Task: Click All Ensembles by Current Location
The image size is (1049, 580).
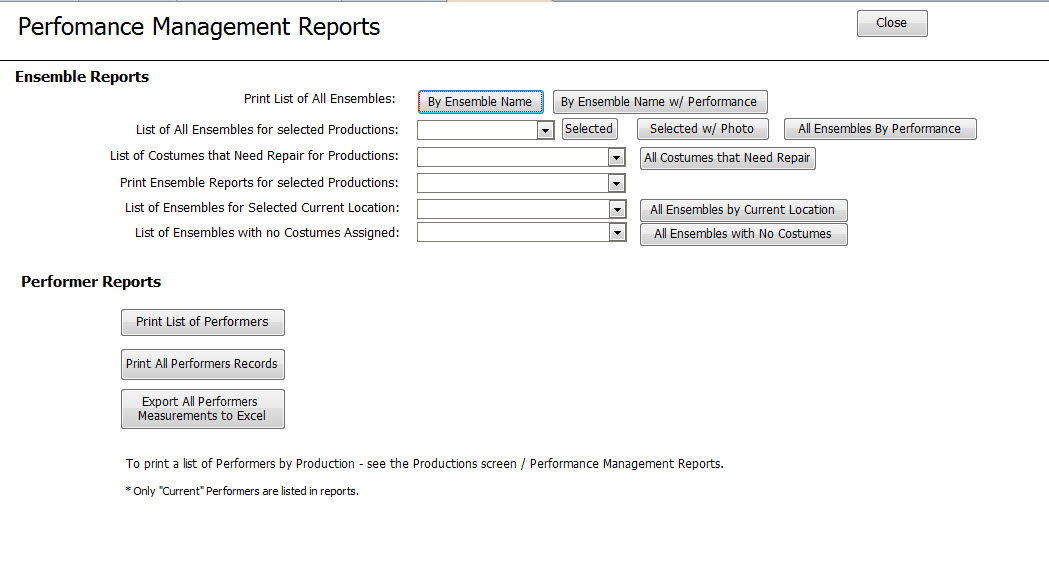Action: [743, 210]
